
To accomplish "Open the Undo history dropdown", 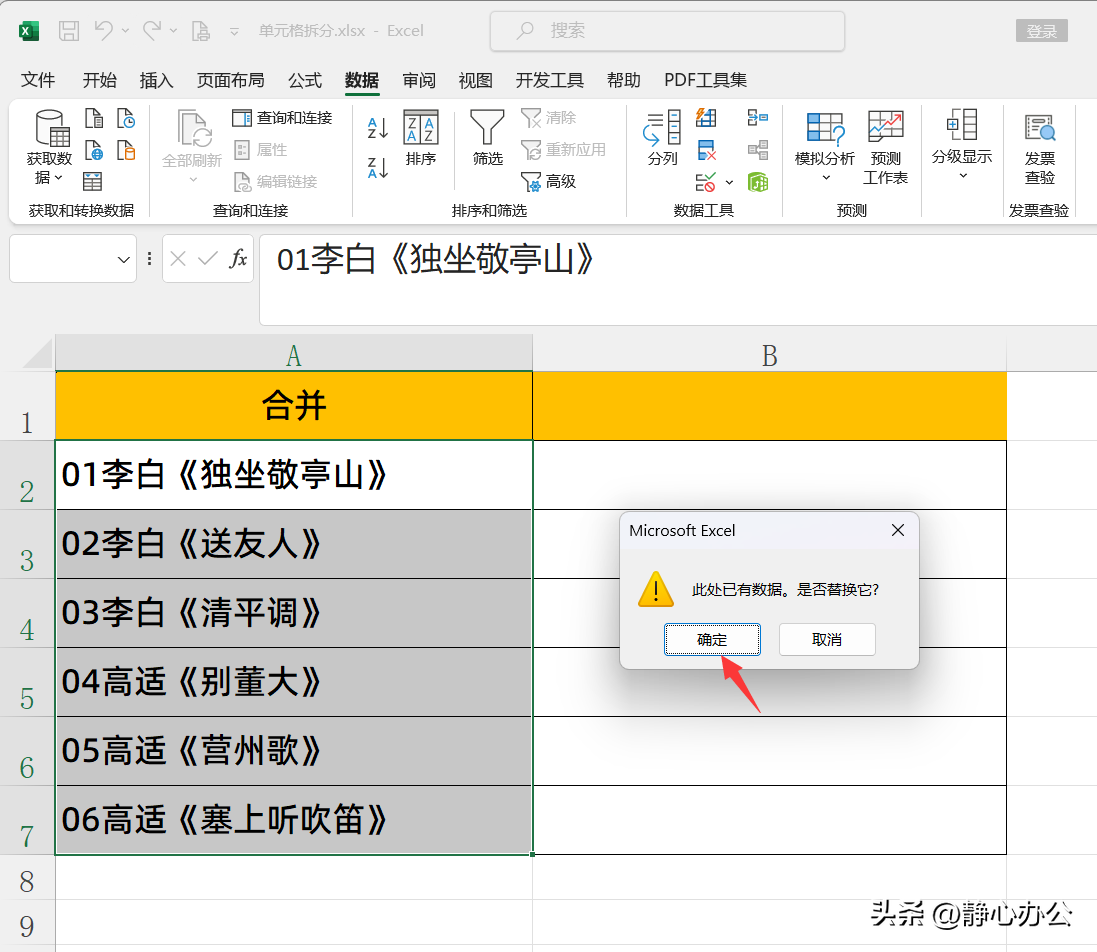I will pyautogui.click(x=125, y=31).
